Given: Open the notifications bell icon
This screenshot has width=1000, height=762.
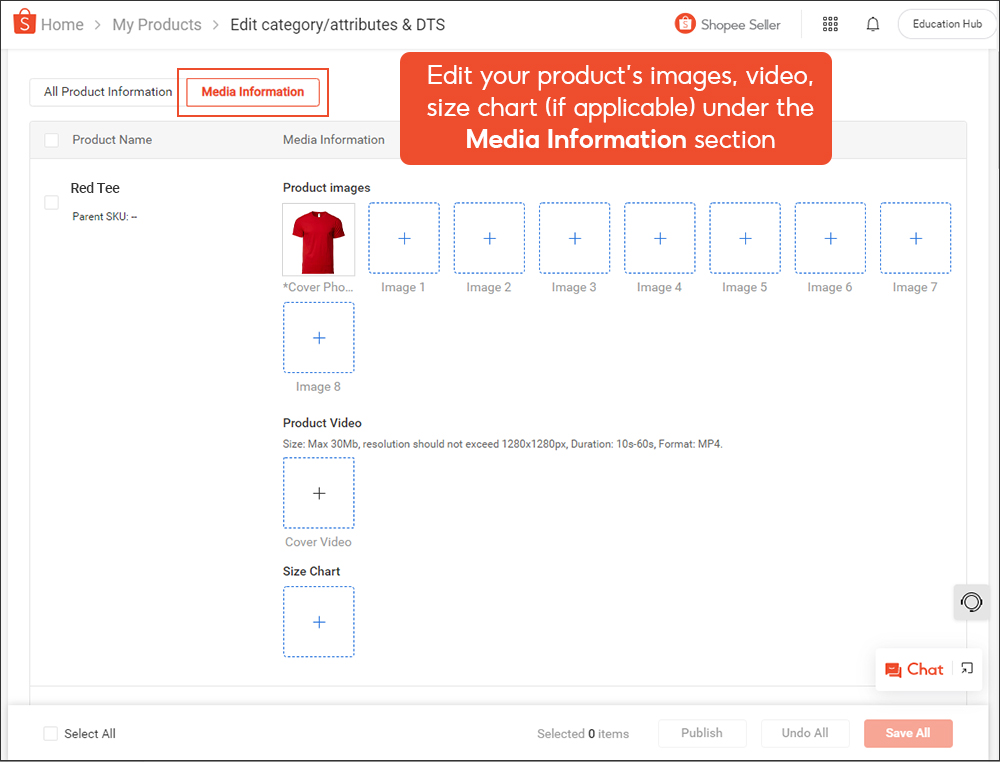Looking at the screenshot, I should click(872, 24).
